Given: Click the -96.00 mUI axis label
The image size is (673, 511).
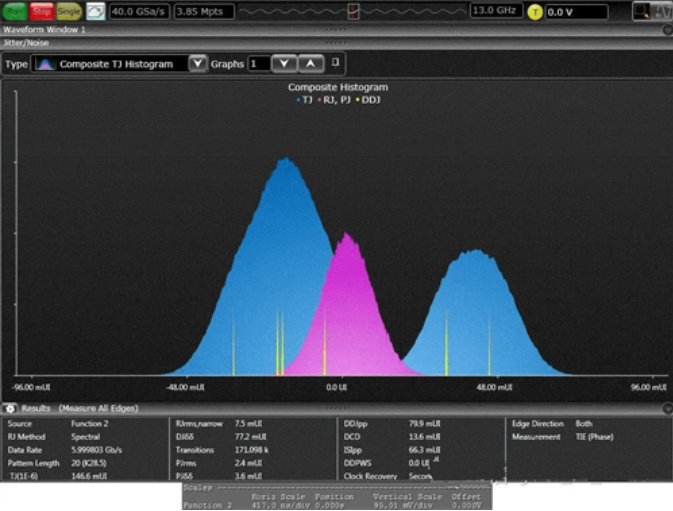Looking at the screenshot, I should point(31,387).
